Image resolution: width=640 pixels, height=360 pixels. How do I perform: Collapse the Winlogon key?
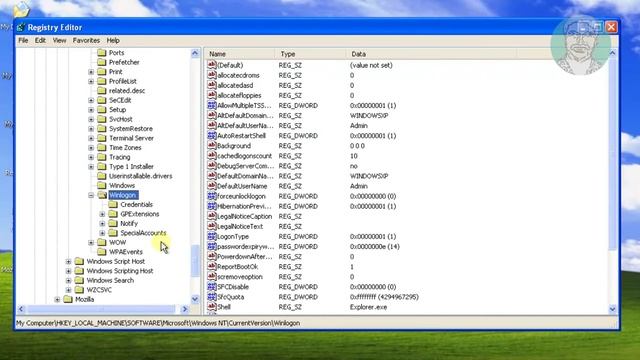tap(91, 195)
